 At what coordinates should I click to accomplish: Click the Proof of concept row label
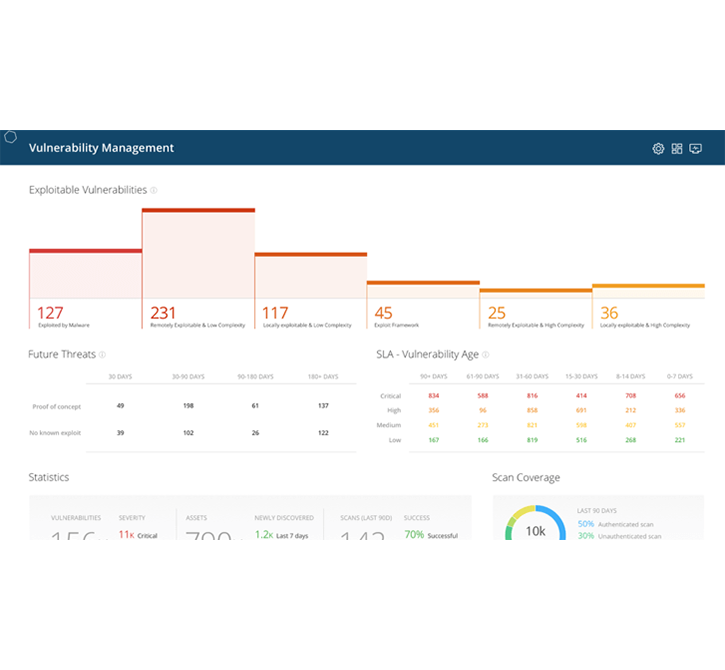(56, 406)
